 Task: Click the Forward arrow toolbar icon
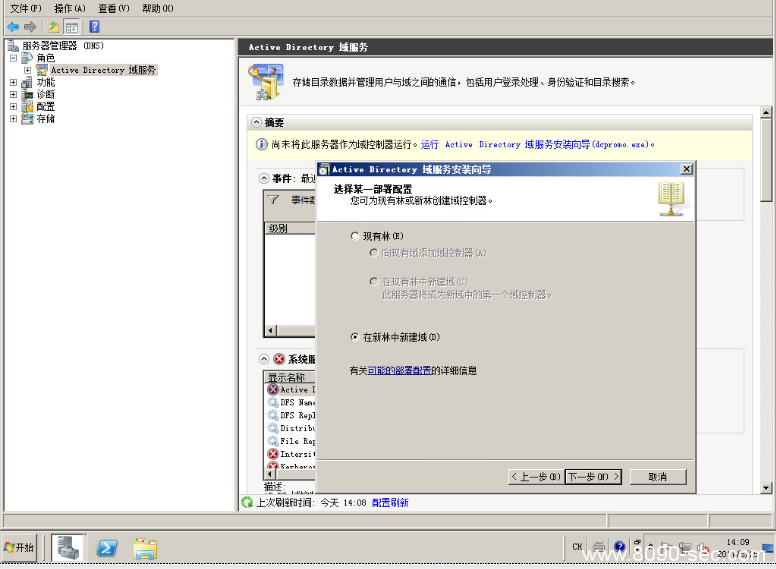(x=30, y=27)
